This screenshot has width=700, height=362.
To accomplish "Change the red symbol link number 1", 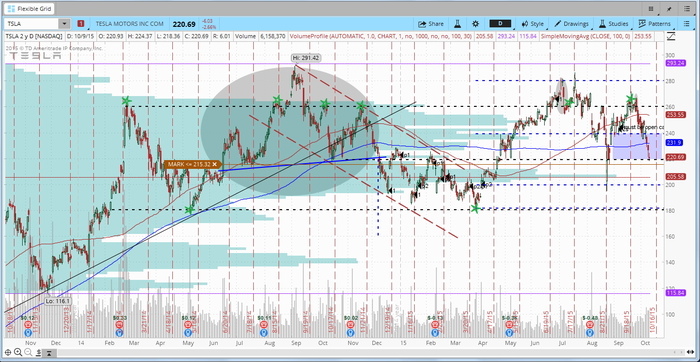I will 80,24.
